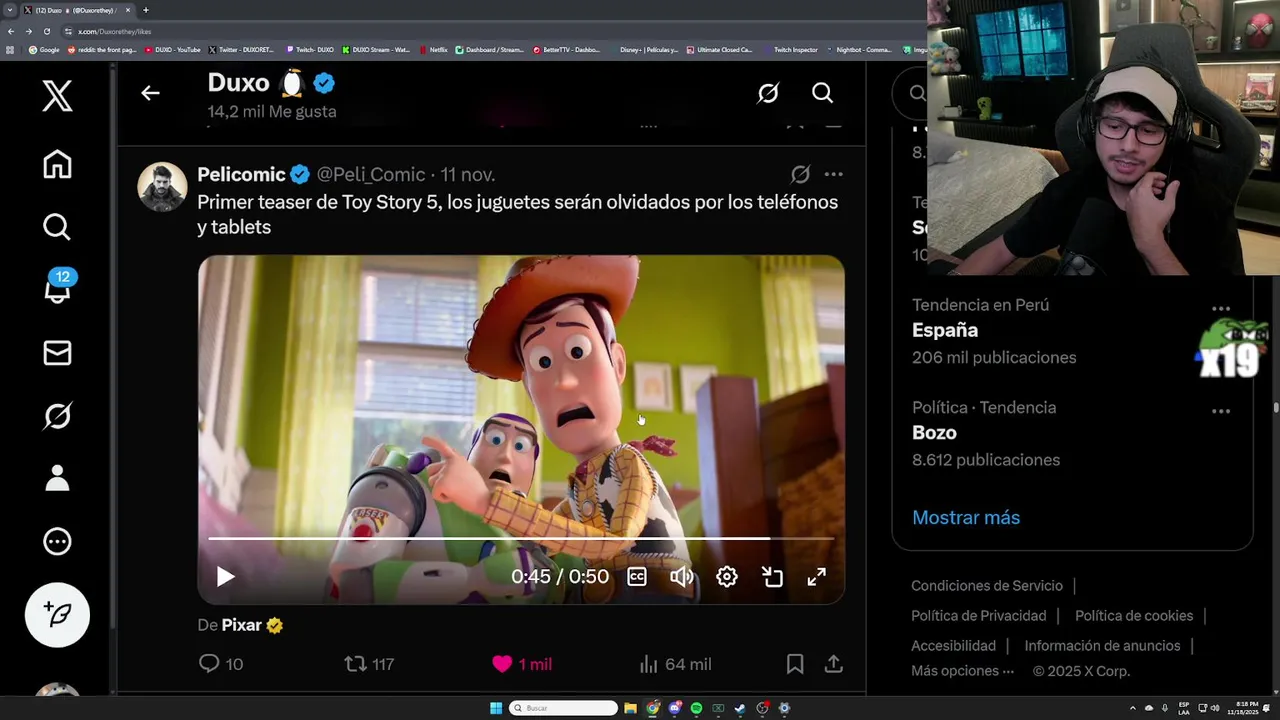Open Profile person icon in sidebar

pyautogui.click(x=57, y=478)
